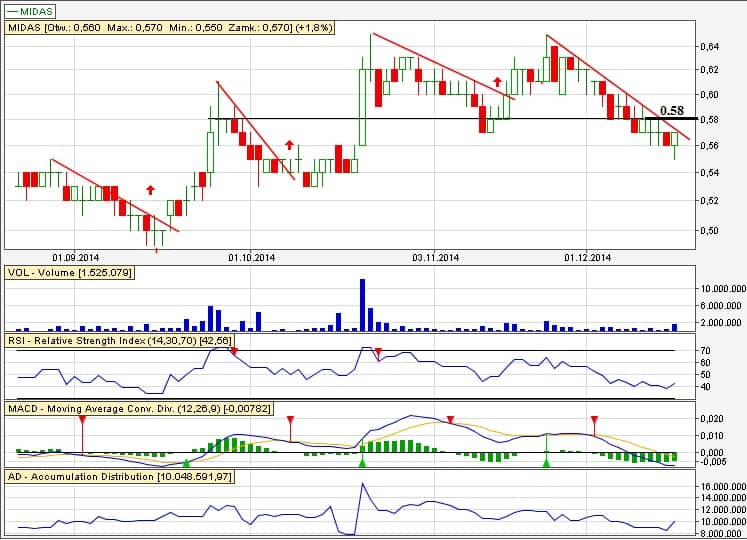The width and height of the screenshot is (747, 540).
Task: Click the 01.10.2014 date axis label
Action: (251, 257)
